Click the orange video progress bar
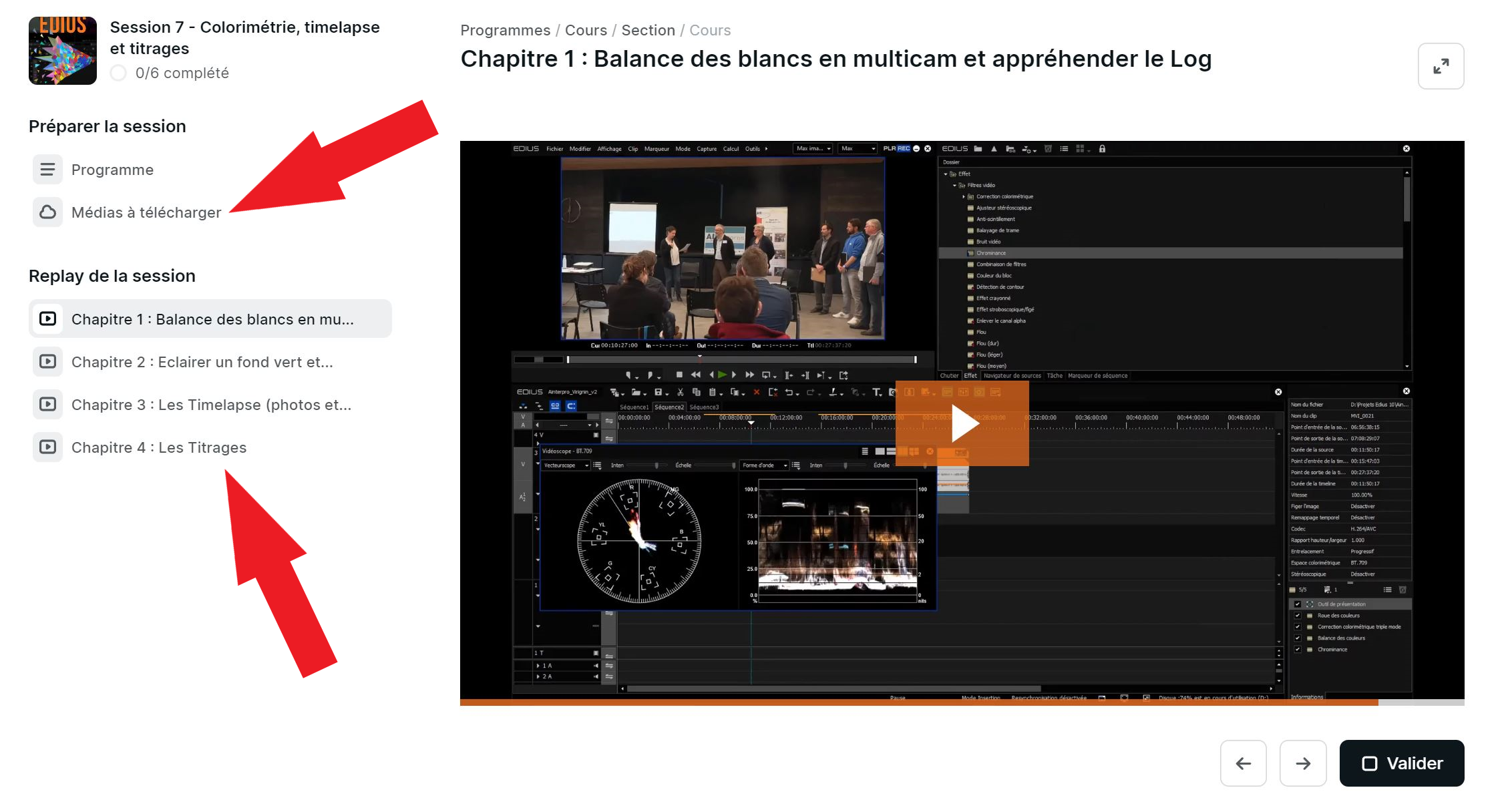Viewport: 1502px width, 812px height. tap(918, 702)
